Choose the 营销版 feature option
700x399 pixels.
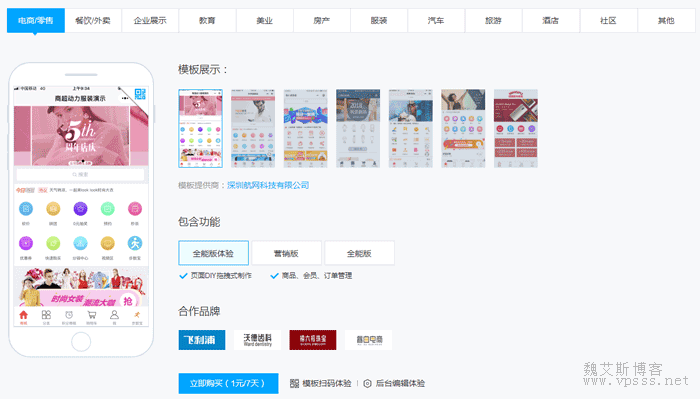(x=286, y=253)
